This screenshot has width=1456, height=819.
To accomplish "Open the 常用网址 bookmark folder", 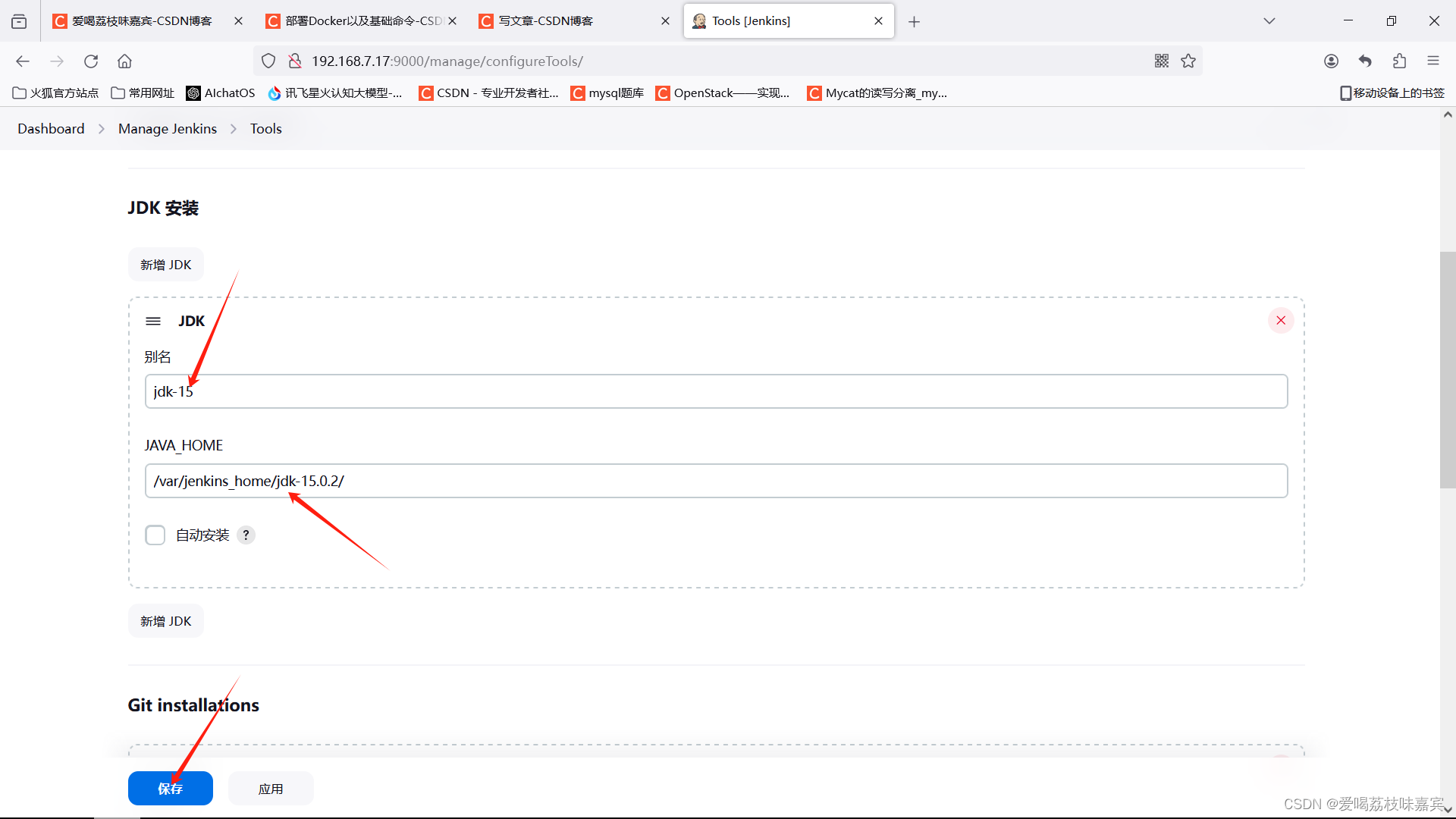I will tap(143, 93).
